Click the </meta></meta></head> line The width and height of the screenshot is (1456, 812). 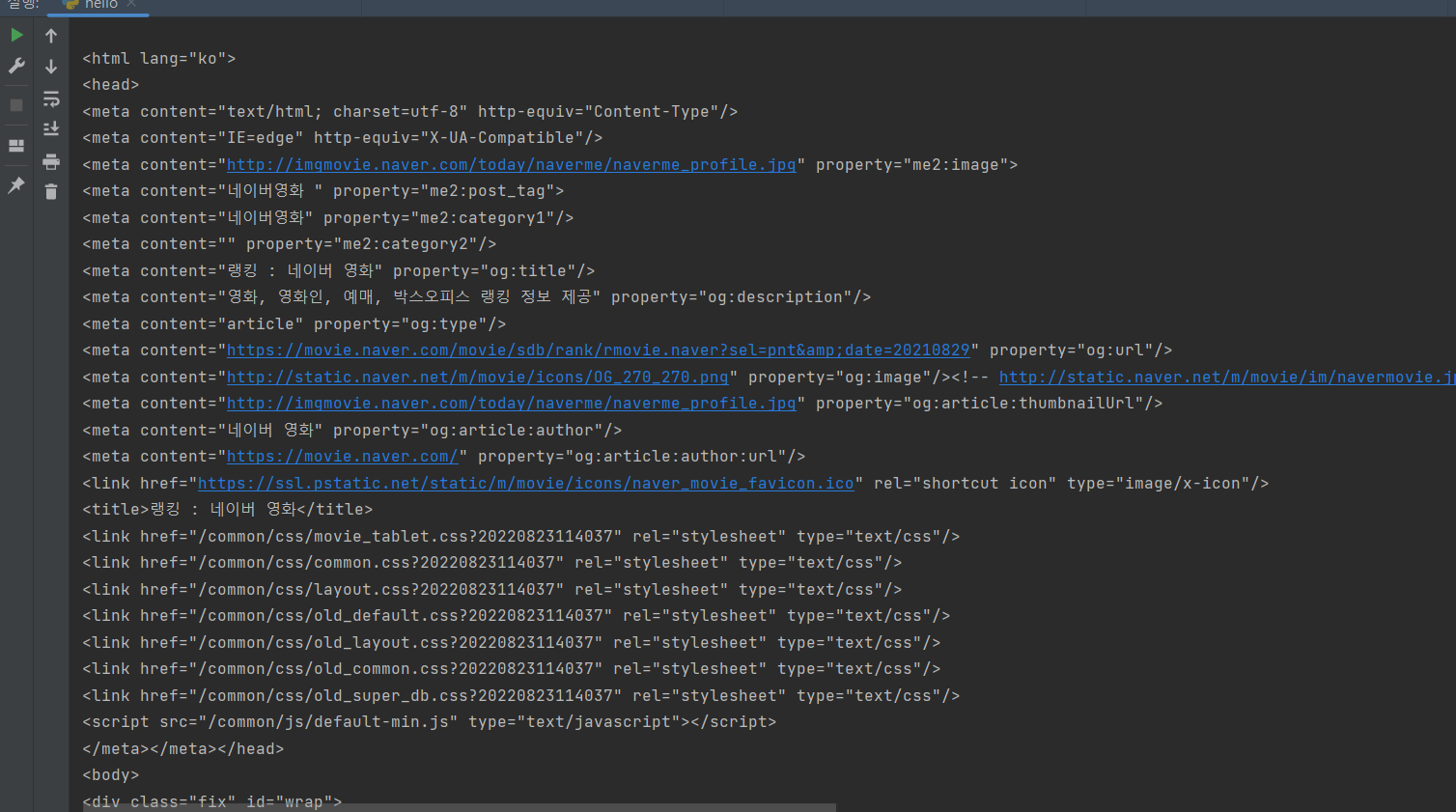[x=183, y=749]
